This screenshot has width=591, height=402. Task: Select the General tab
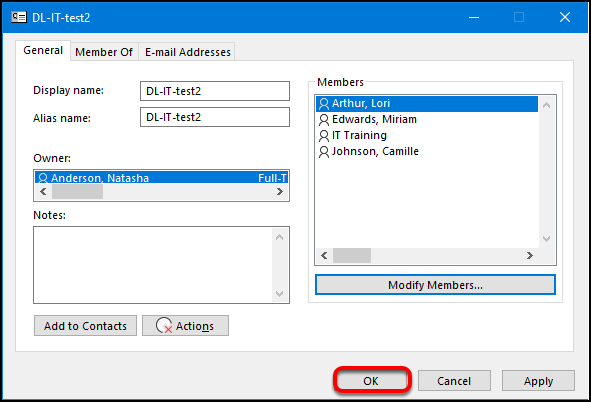click(x=43, y=50)
